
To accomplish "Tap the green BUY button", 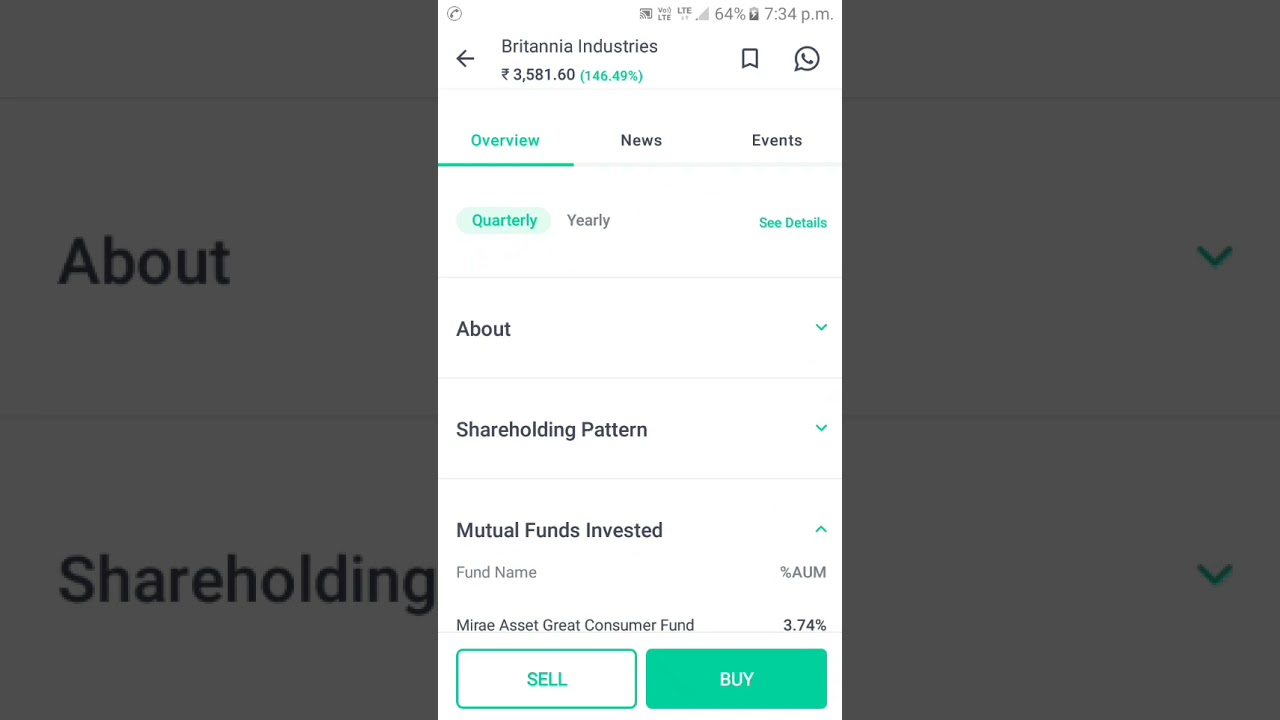I will coord(736,679).
